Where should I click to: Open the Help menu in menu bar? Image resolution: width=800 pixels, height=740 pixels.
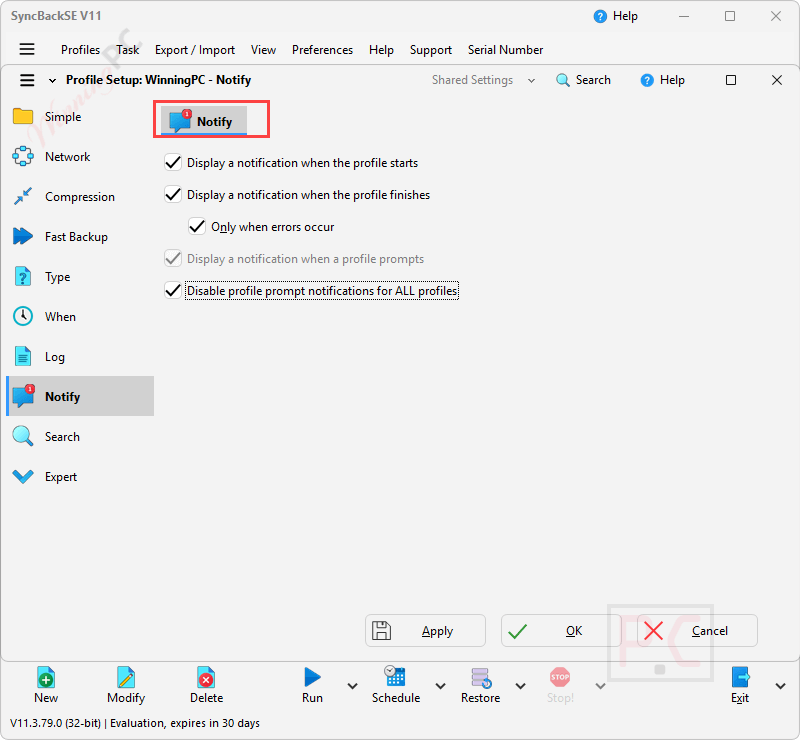pyautogui.click(x=381, y=50)
